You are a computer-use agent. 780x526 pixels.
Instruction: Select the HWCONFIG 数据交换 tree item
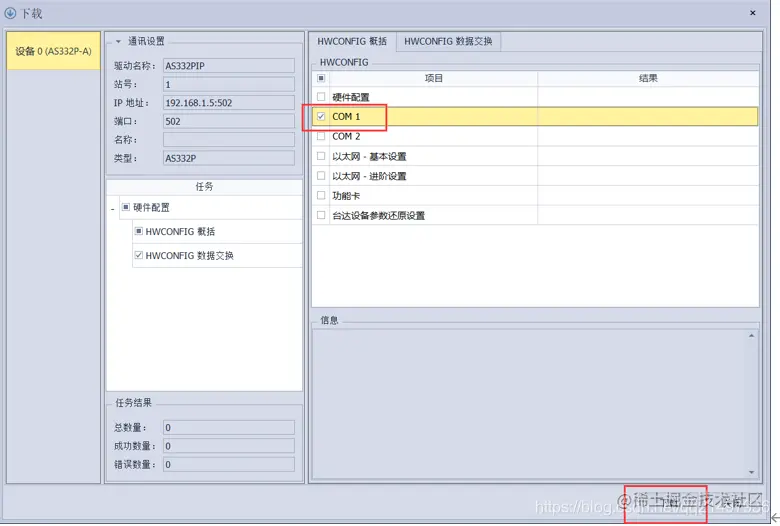tap(190, 255)
